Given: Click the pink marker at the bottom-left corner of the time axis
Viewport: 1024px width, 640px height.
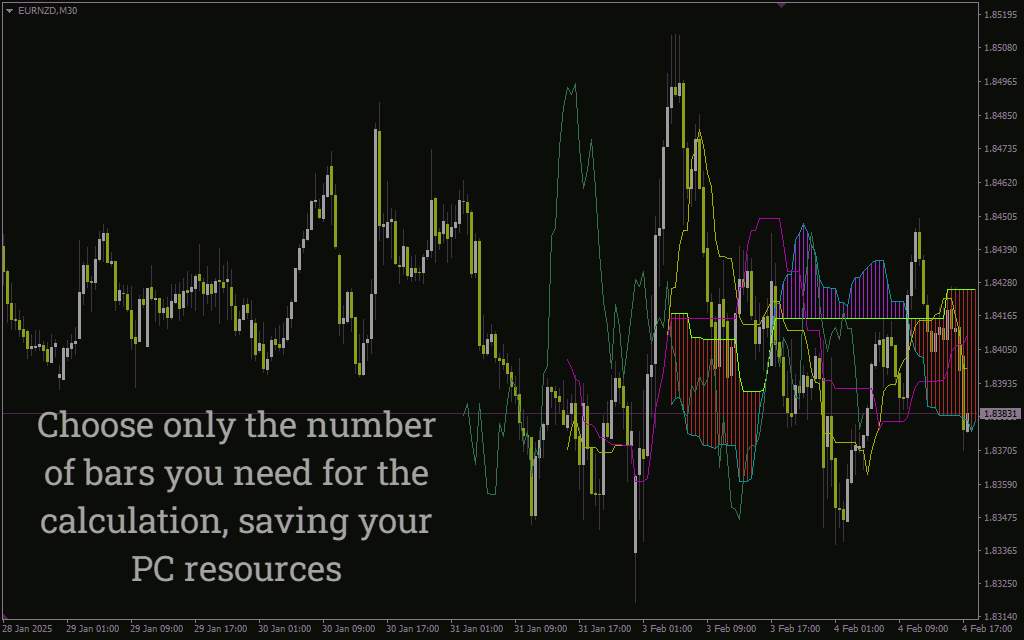Looking at the screenshot, I should click(x=3, y=616).
